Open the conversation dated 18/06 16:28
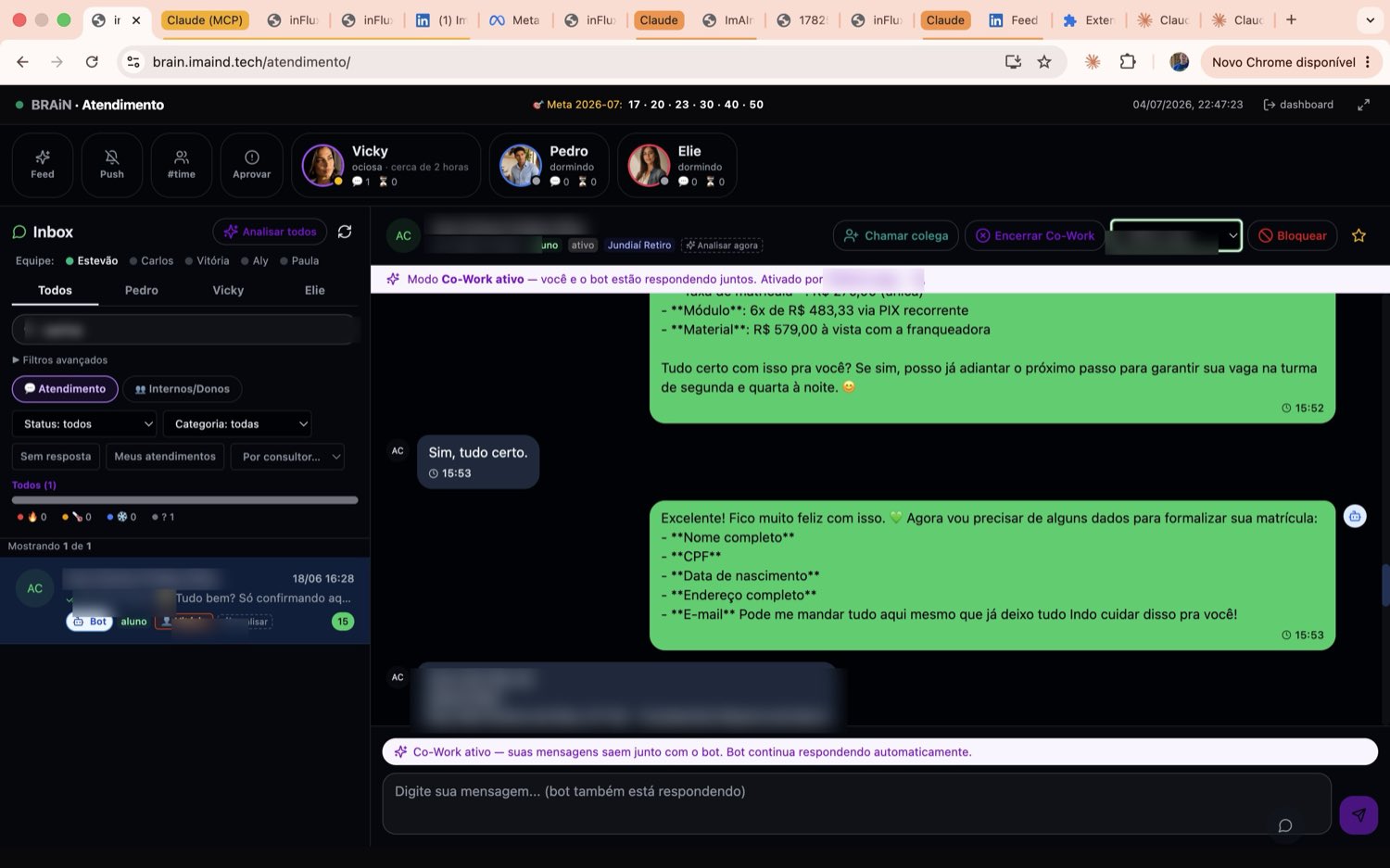The width and height of the screenshot is (1390, 868). pyautogui.click(x=184, y=600)
